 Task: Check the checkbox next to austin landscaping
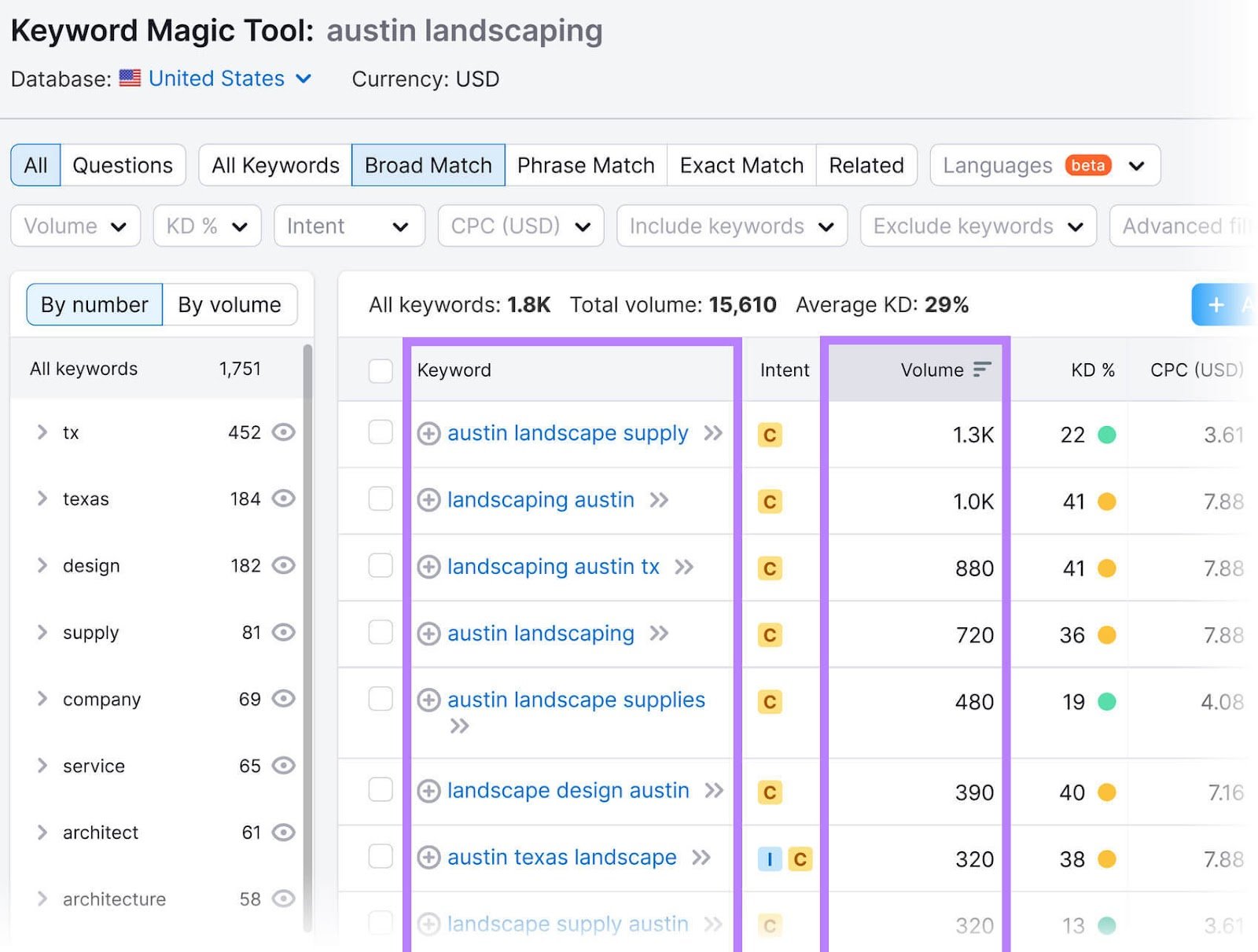point(381,634)
